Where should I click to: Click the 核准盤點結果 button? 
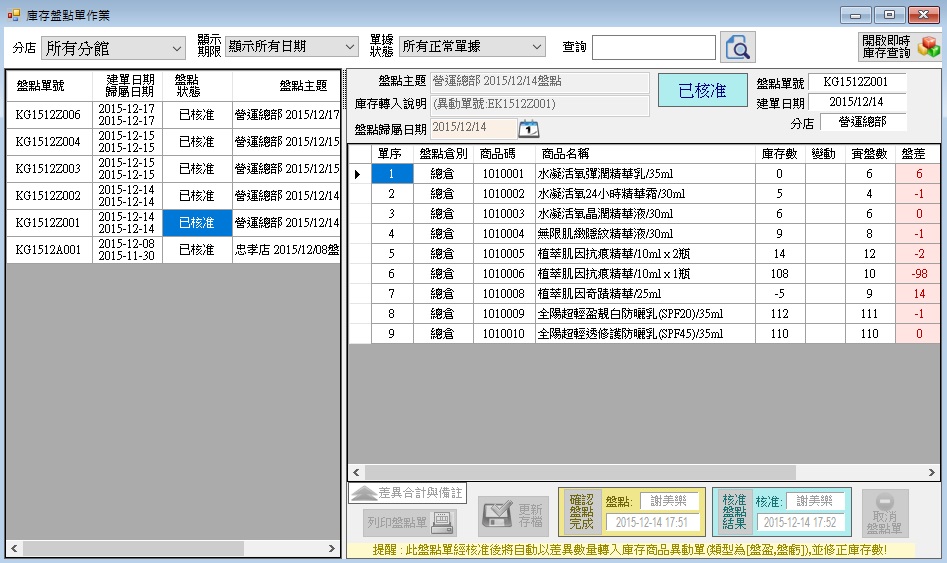[734, 511]
